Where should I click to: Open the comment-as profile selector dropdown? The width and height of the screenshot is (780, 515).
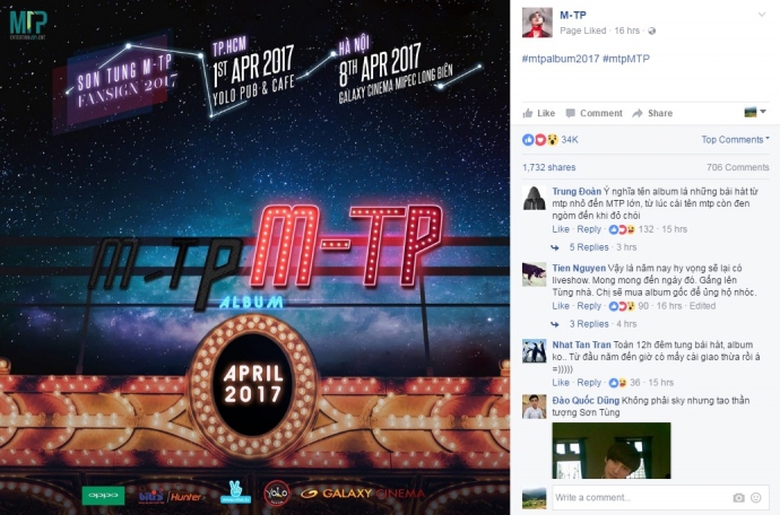click(x=755, y=112)
